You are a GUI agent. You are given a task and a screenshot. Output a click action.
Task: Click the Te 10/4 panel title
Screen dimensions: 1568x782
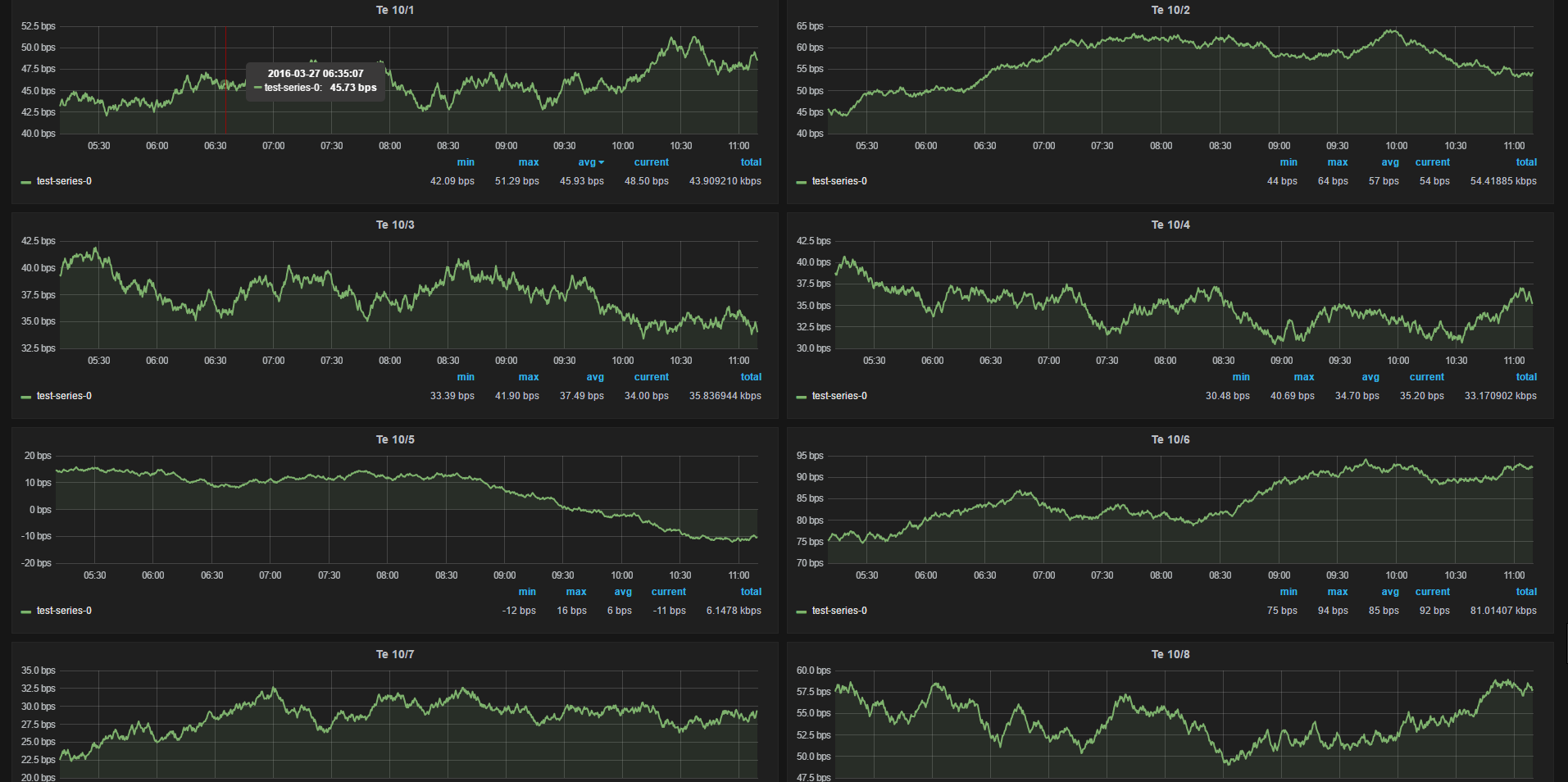pyautogui.click(x=1170, y=225)
